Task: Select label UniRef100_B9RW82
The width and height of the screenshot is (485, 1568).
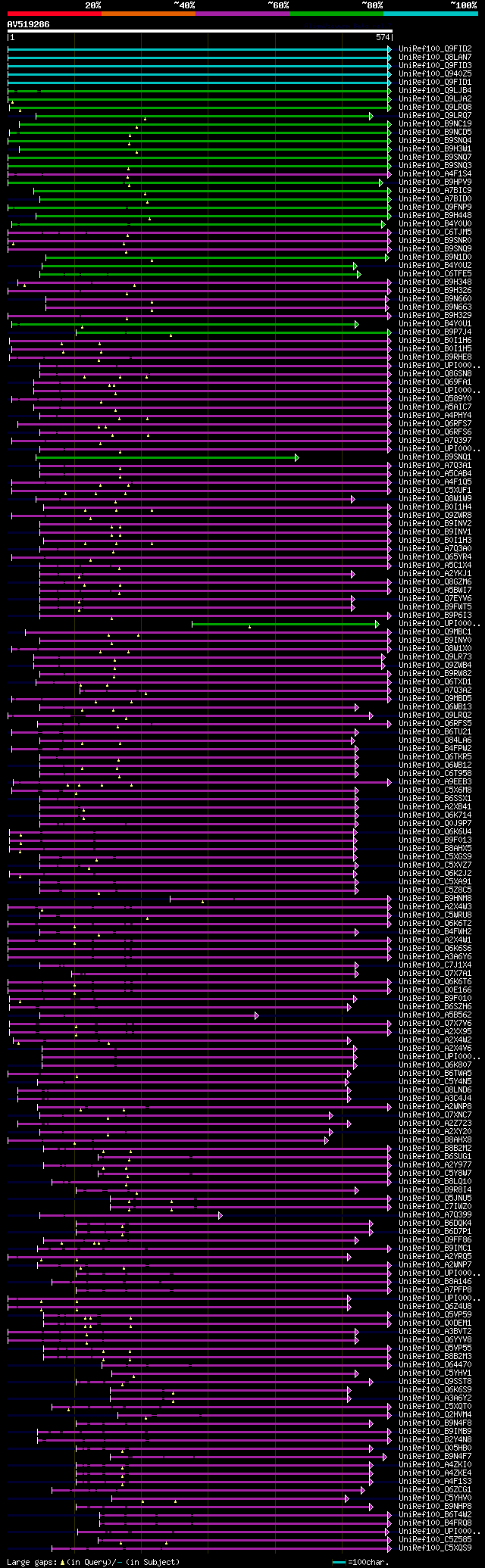Action: (x=435, y=674)
